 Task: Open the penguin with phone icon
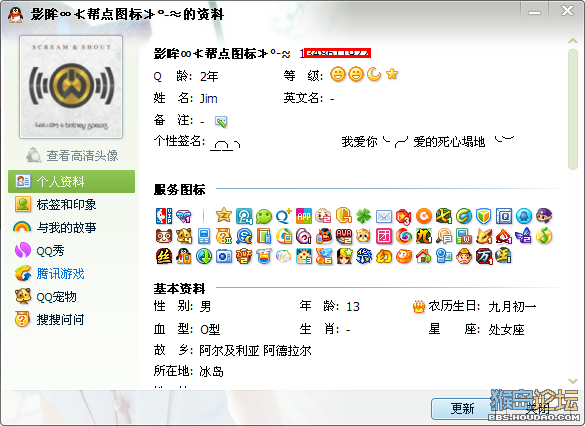tap(184, 256)
